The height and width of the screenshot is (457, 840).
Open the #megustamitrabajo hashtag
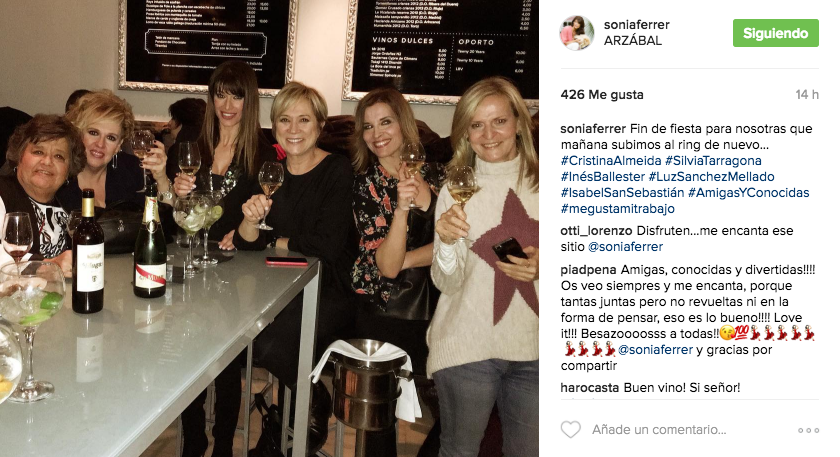point(618,209)
